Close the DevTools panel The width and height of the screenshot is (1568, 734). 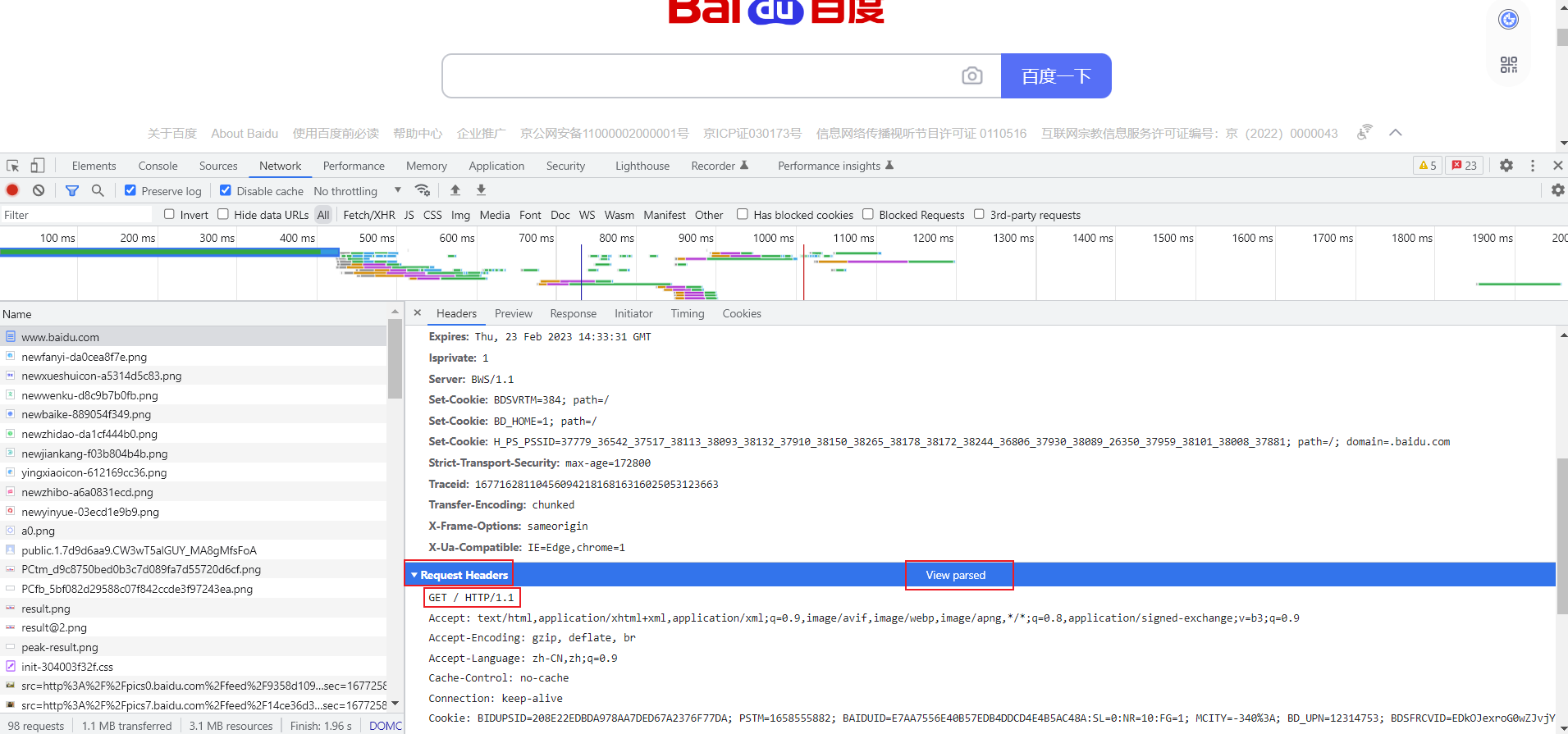point(1558,166)
